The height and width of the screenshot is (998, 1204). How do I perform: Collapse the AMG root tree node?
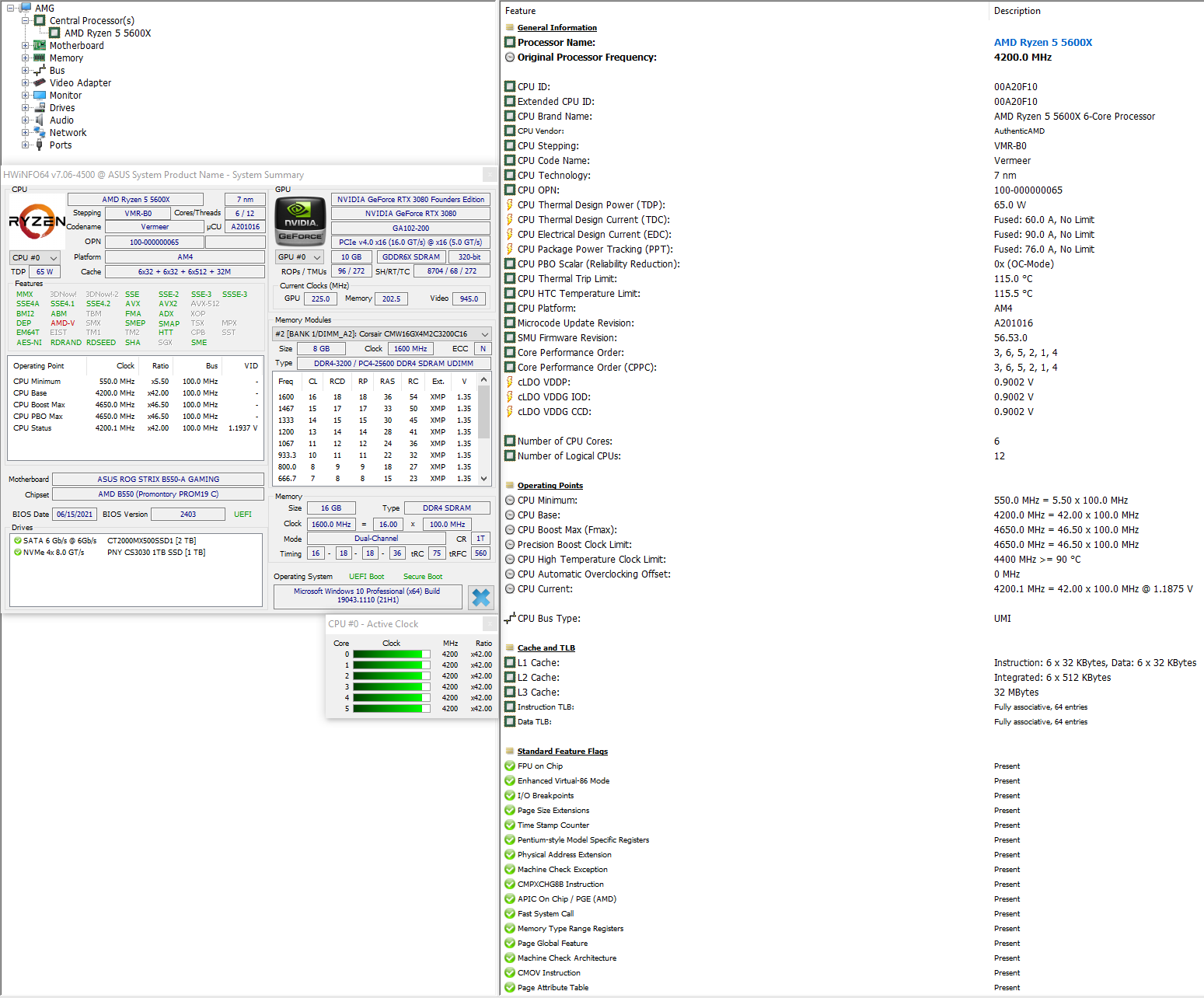pos(10,9)
